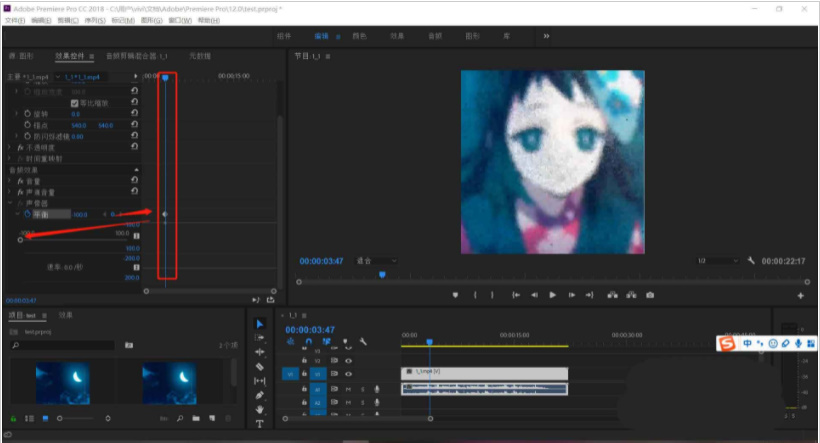Hide the V1 track with eye icon

pos(349,374)
